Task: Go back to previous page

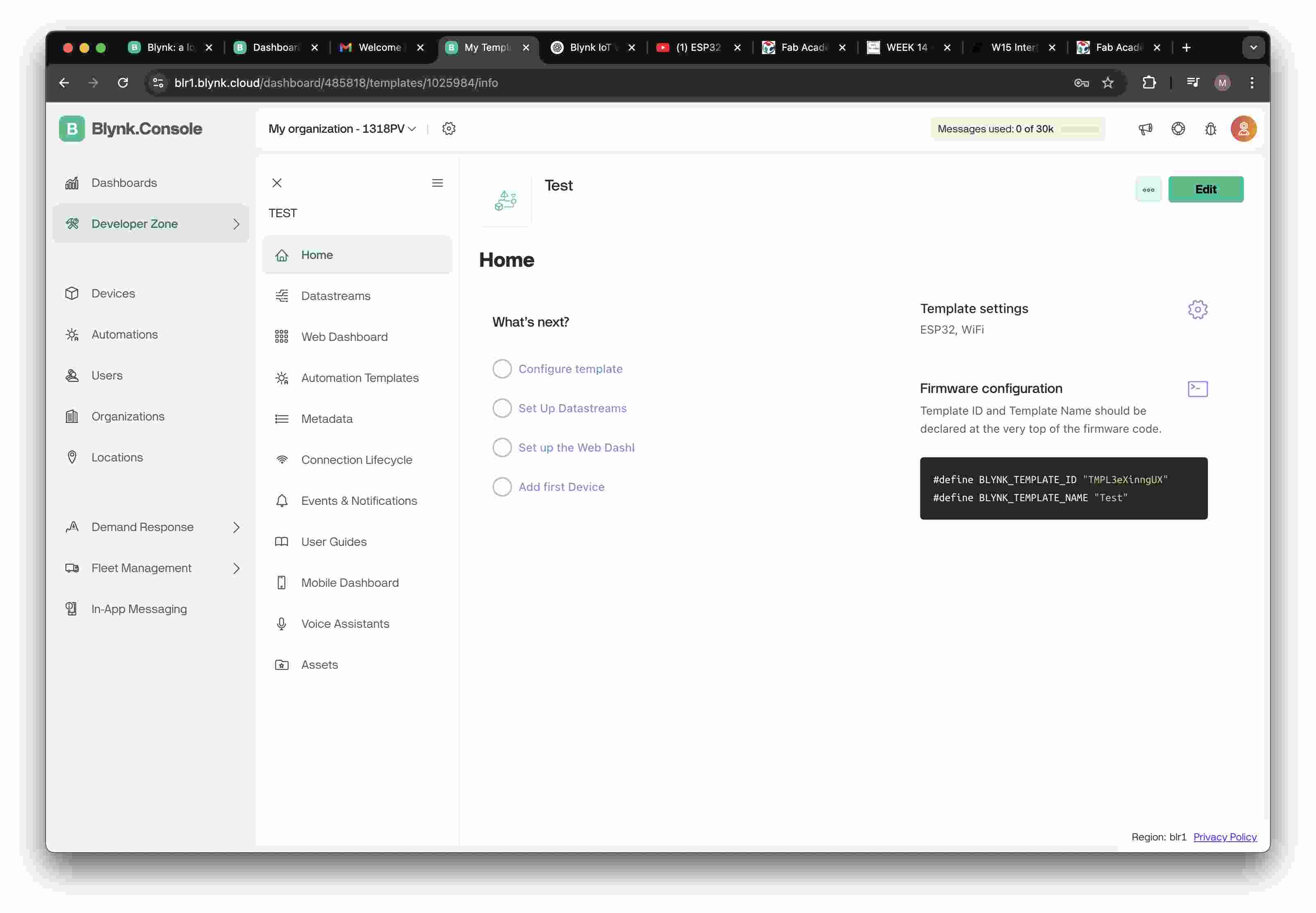Action: coord(64,83)
